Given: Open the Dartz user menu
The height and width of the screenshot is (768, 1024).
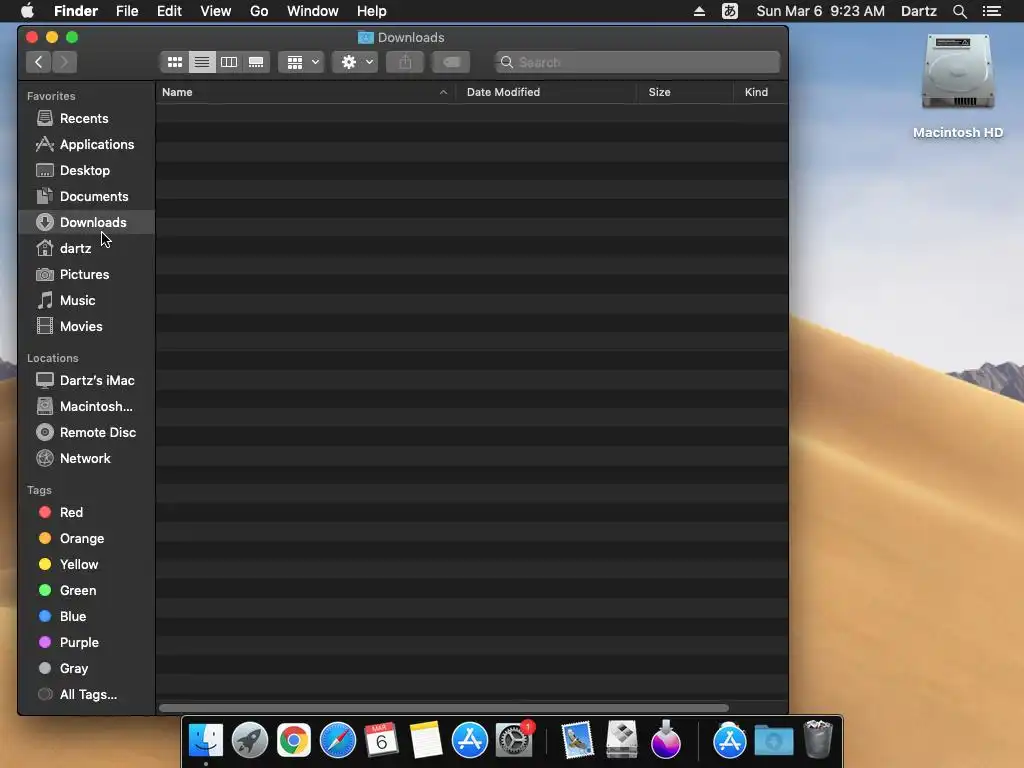Looking at the screenshot, I should 919,11.
